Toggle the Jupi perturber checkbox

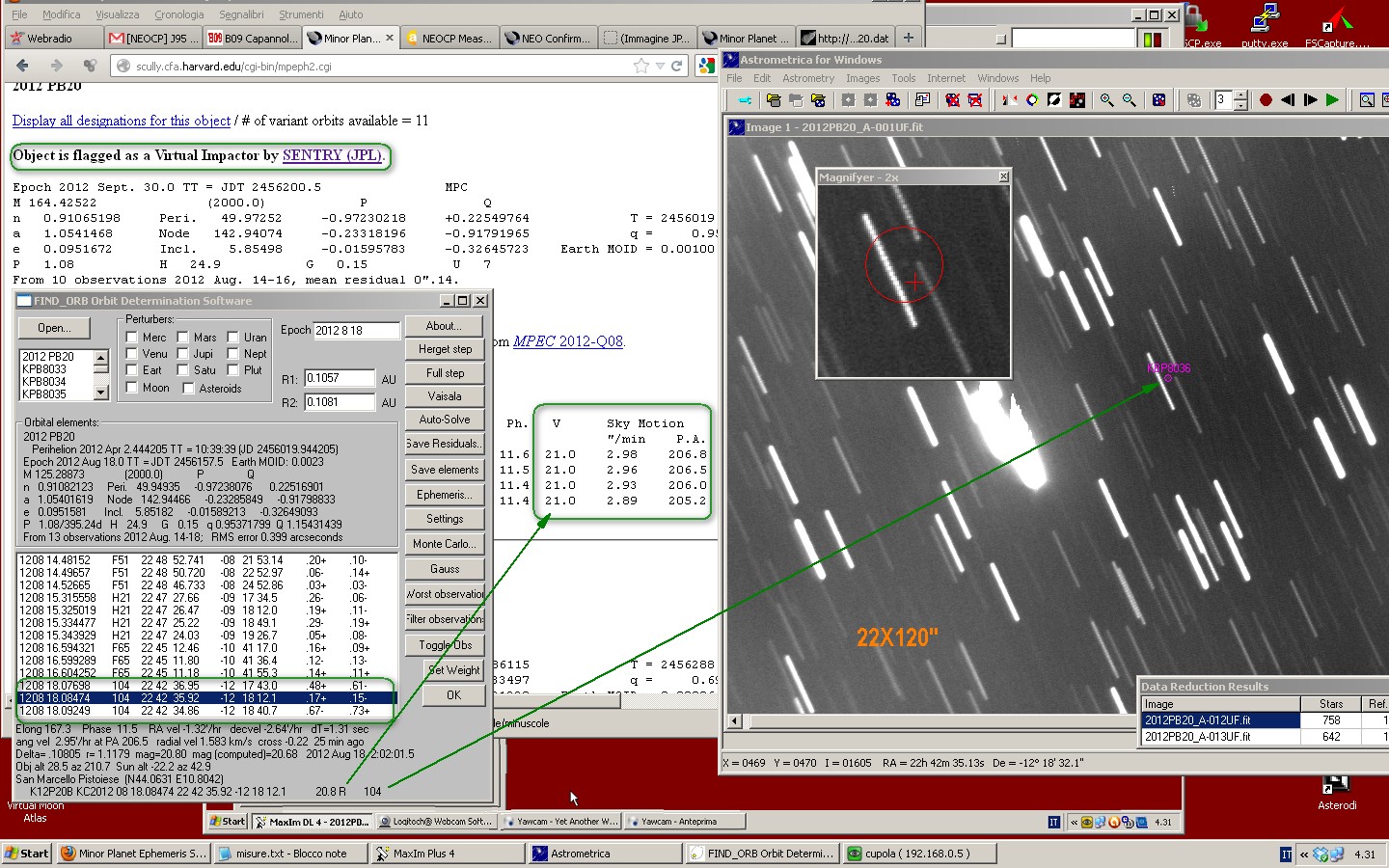[182, 354]
